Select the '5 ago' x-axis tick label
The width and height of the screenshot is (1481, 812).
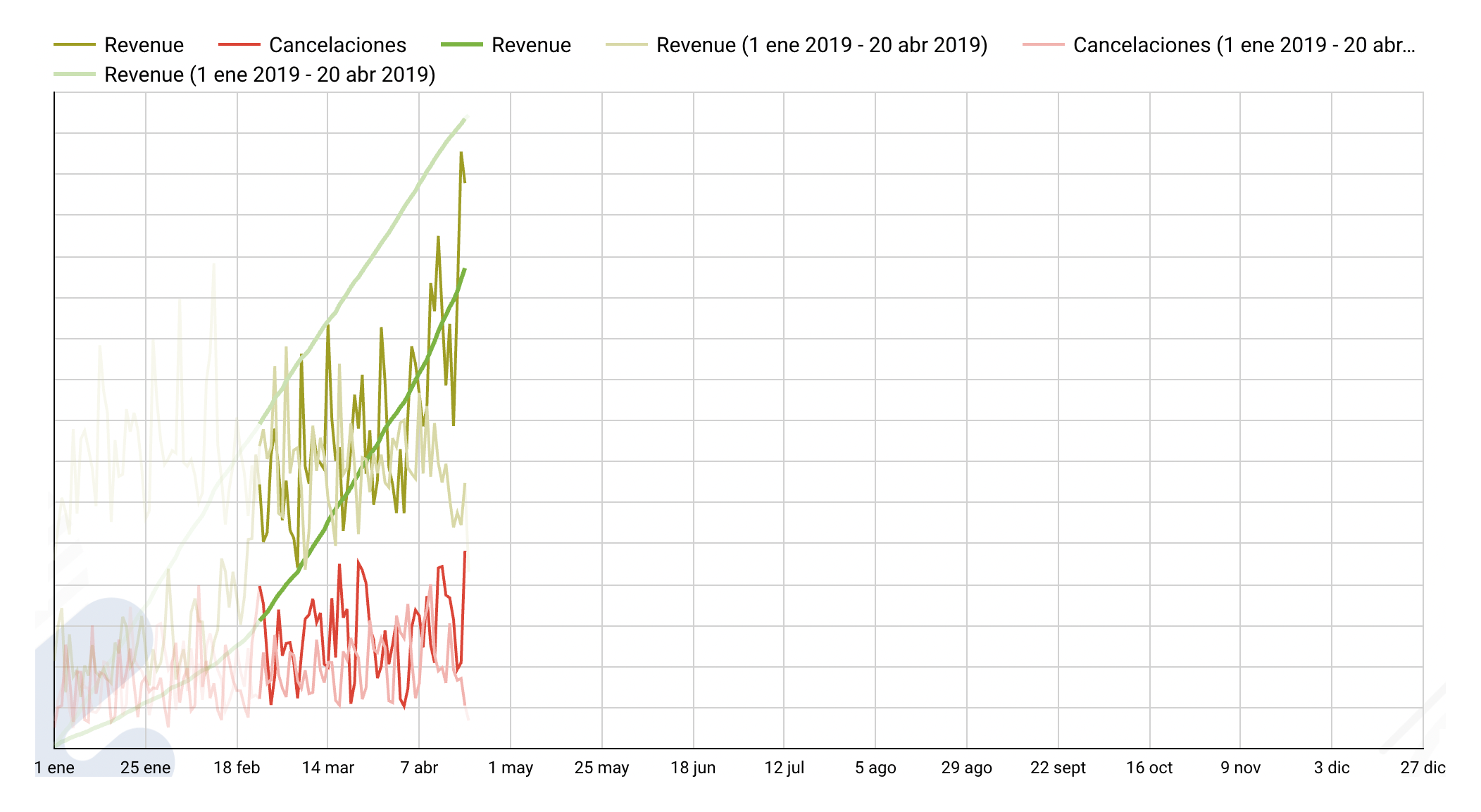click(875, 768)
